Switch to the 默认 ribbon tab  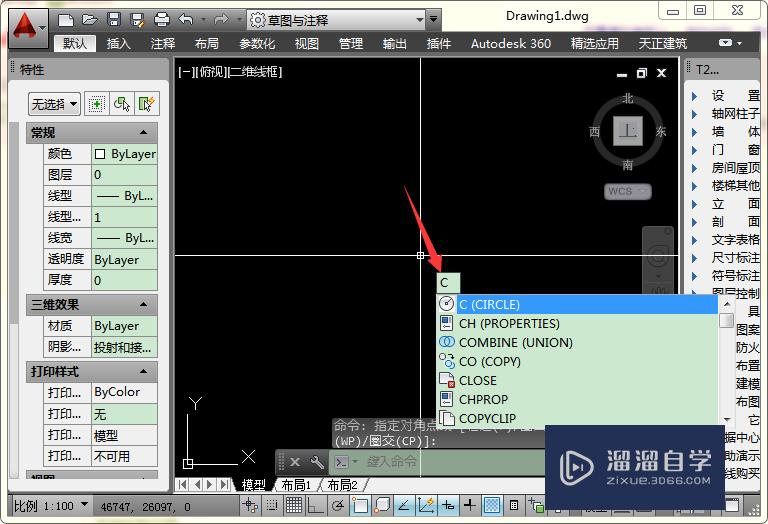[74, 44]
